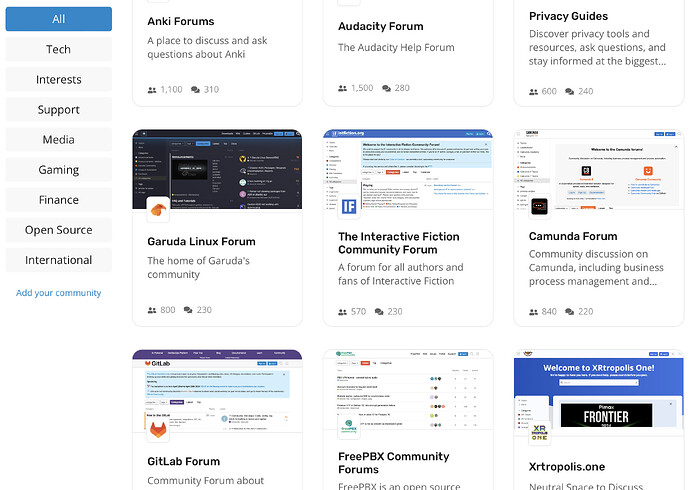
Task: Open the Audacity Forum title
Action: (x=381, y=26)
